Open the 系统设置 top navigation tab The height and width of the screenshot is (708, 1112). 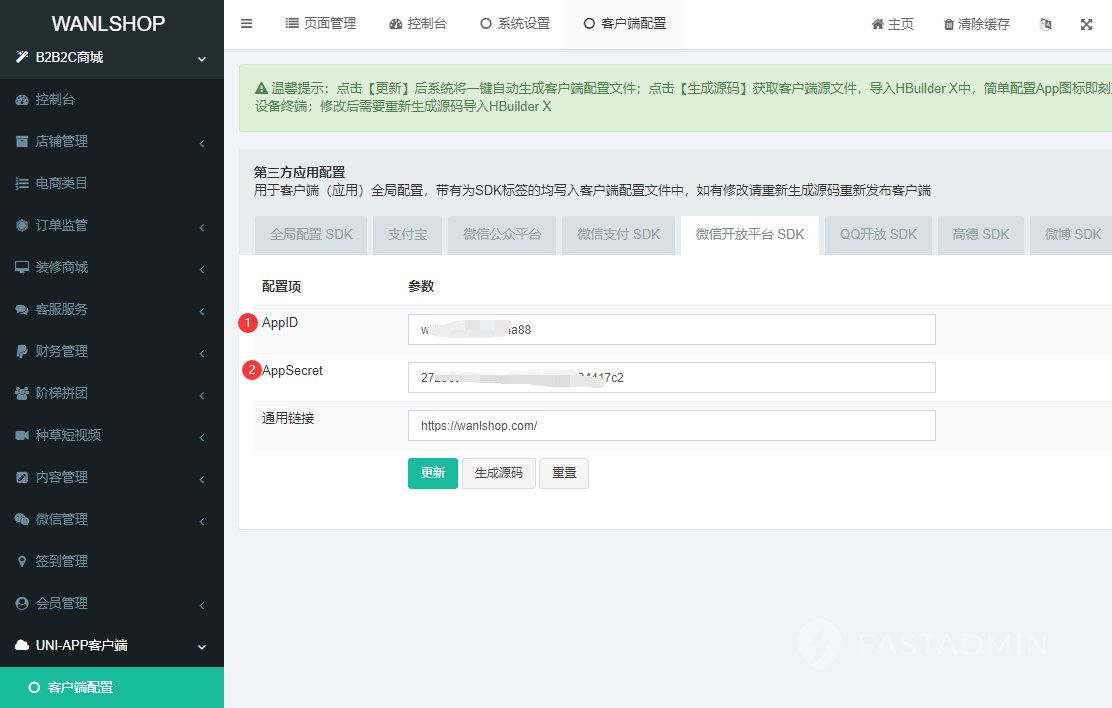[516, 23]
